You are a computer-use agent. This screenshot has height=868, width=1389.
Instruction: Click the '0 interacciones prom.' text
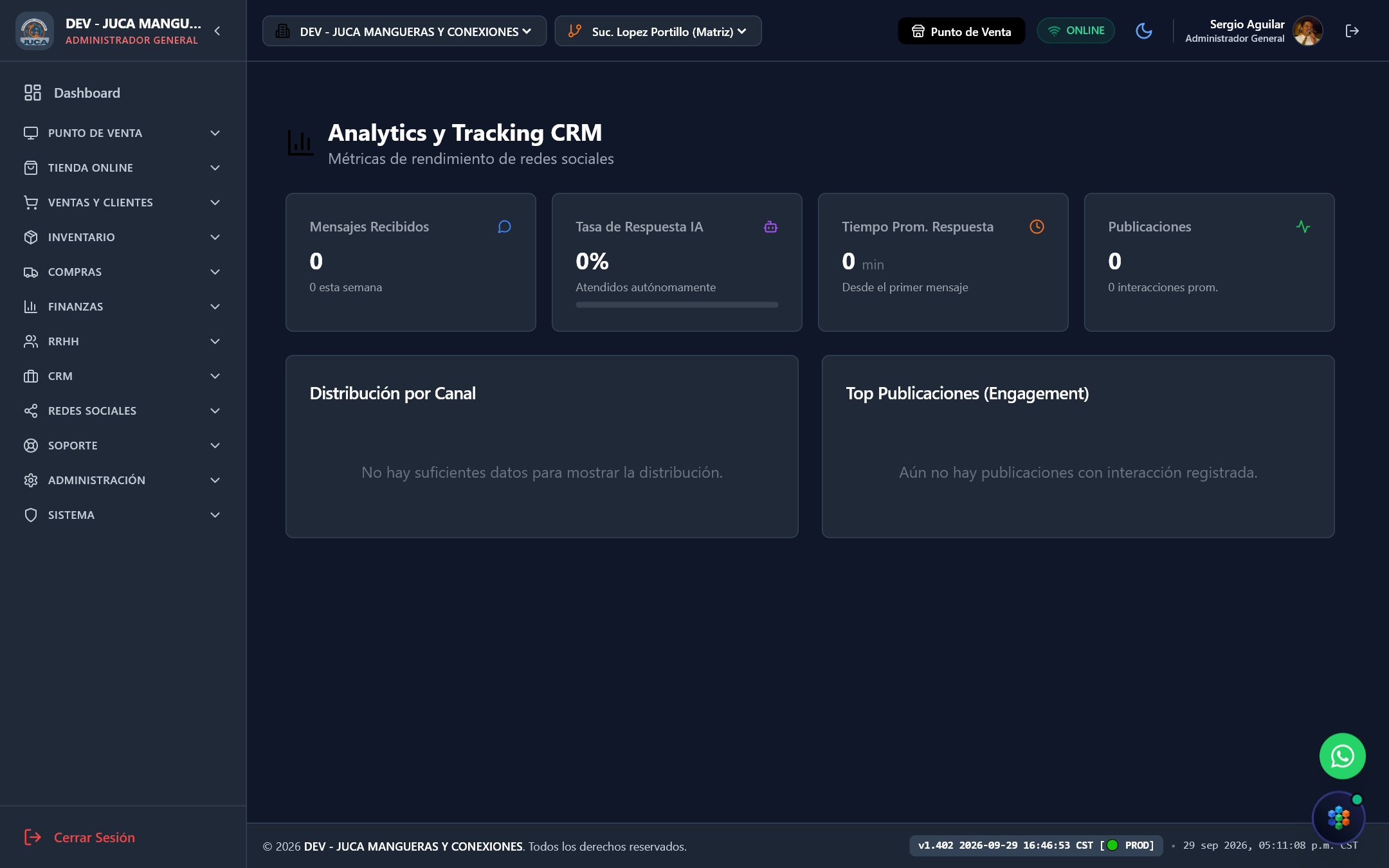point(1163,287)
